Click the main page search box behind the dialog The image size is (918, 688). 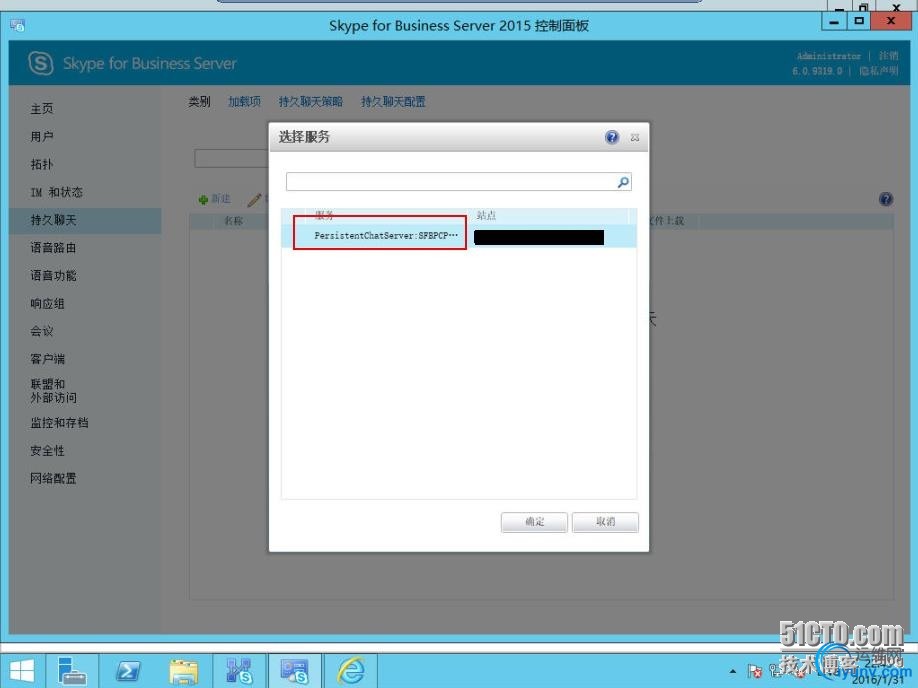231,159
